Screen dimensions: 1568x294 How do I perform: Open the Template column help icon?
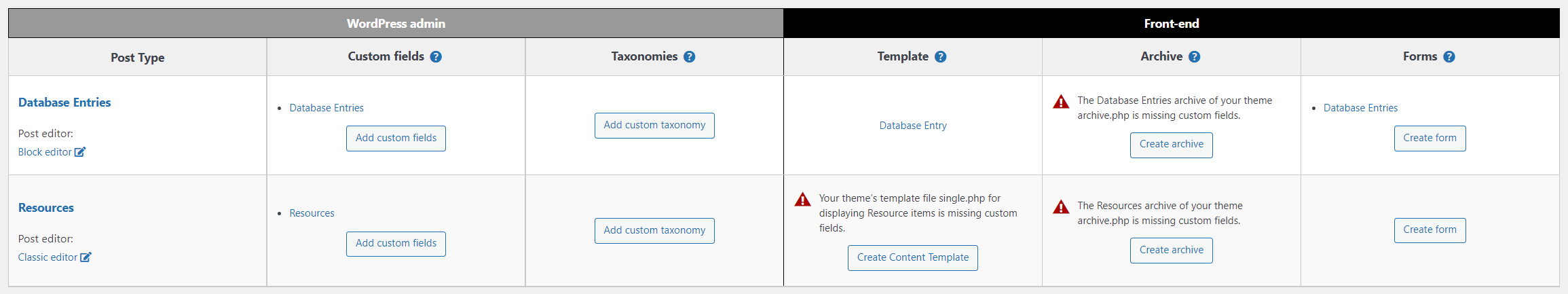940,57
